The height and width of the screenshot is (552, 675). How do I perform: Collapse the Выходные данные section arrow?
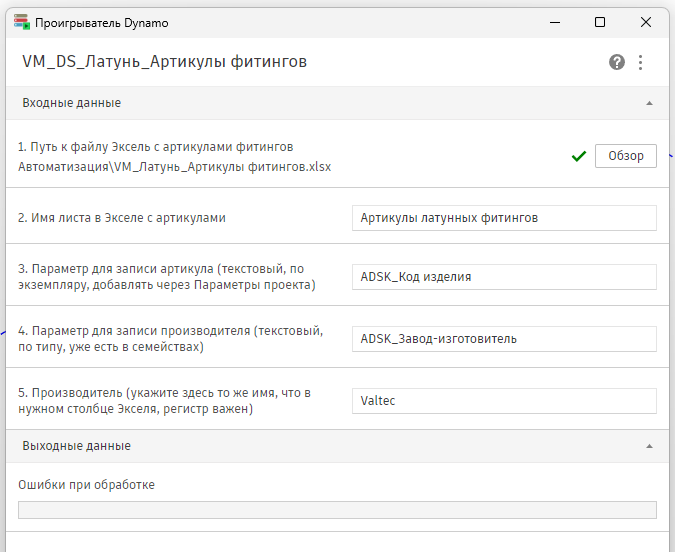(x=649, y=446)
